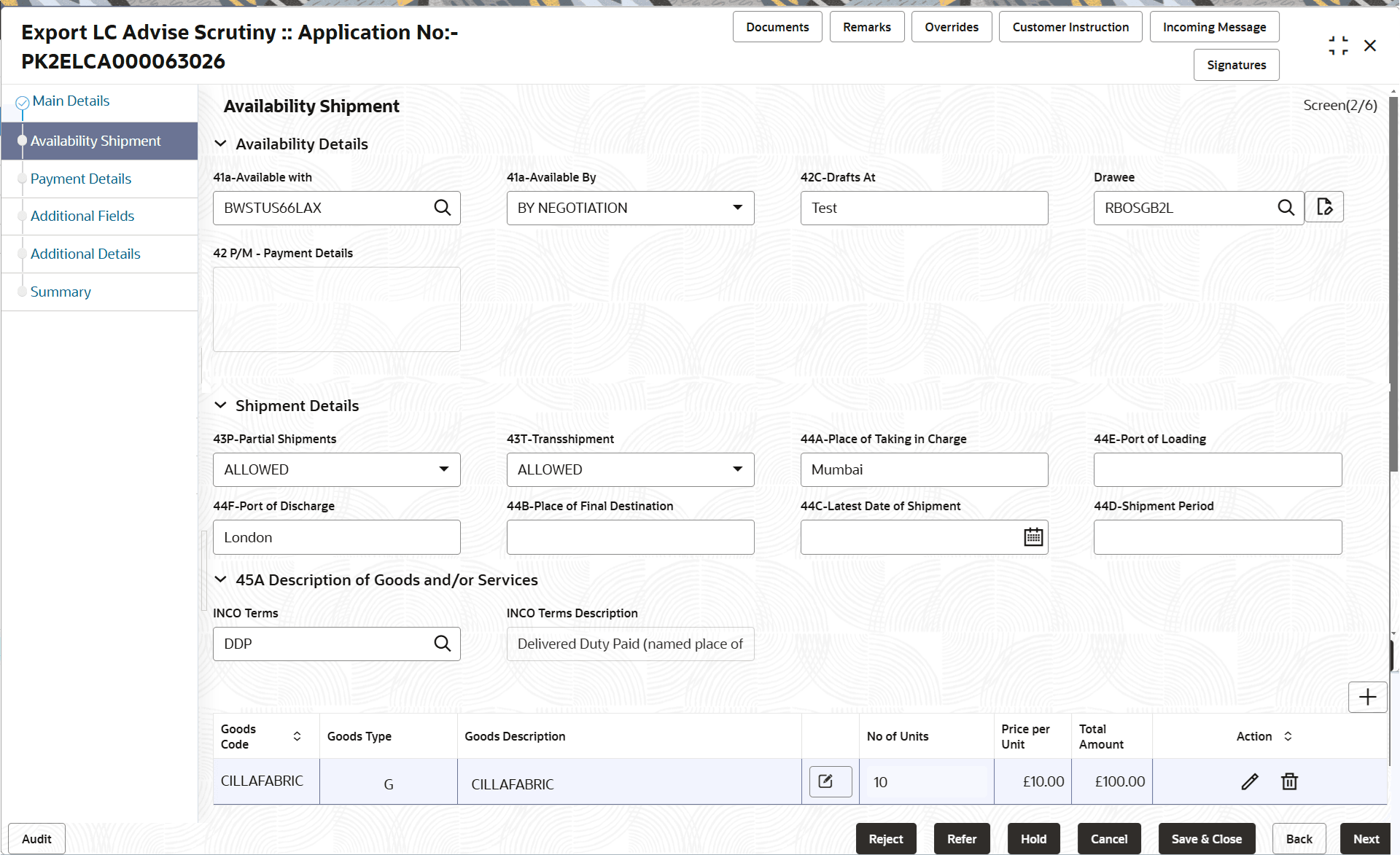Go to the Payment Details step
This screenshot has height=855, width=1400.
coord(81,179)
